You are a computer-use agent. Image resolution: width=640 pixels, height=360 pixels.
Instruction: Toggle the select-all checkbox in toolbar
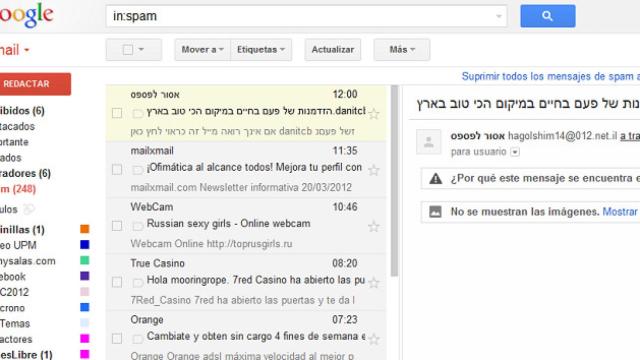click(128, 50)
